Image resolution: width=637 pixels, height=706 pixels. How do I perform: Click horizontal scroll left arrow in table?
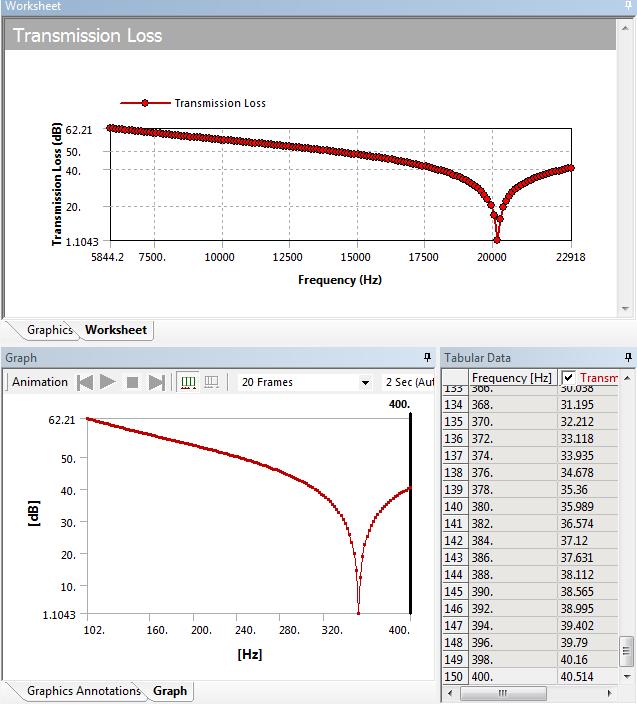coord(450,693)
